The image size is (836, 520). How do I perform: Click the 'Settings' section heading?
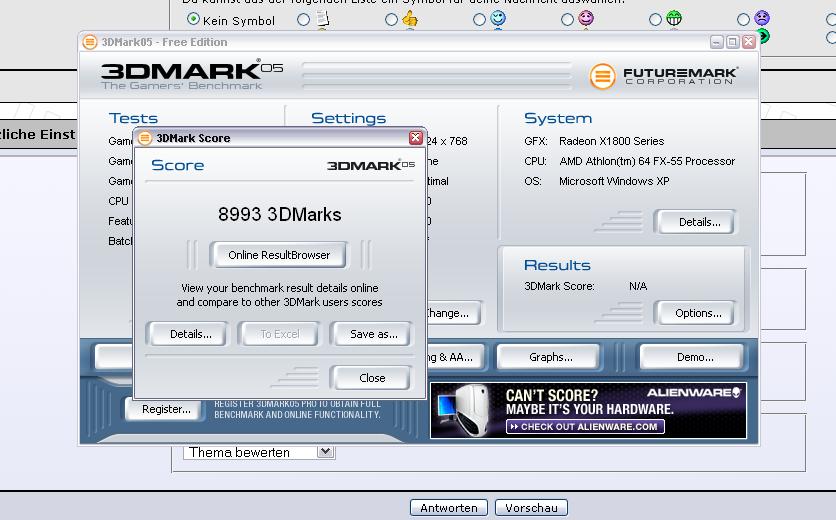coord(348,118)
